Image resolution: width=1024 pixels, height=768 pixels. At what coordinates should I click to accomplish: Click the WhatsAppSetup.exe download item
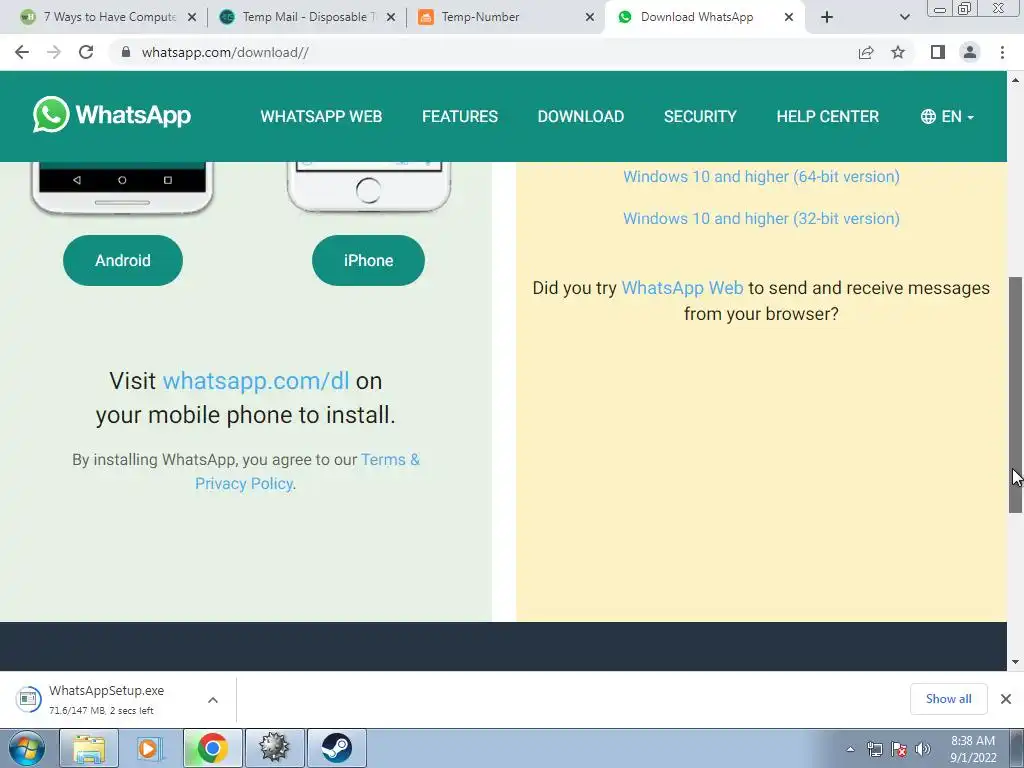[118, 699]
